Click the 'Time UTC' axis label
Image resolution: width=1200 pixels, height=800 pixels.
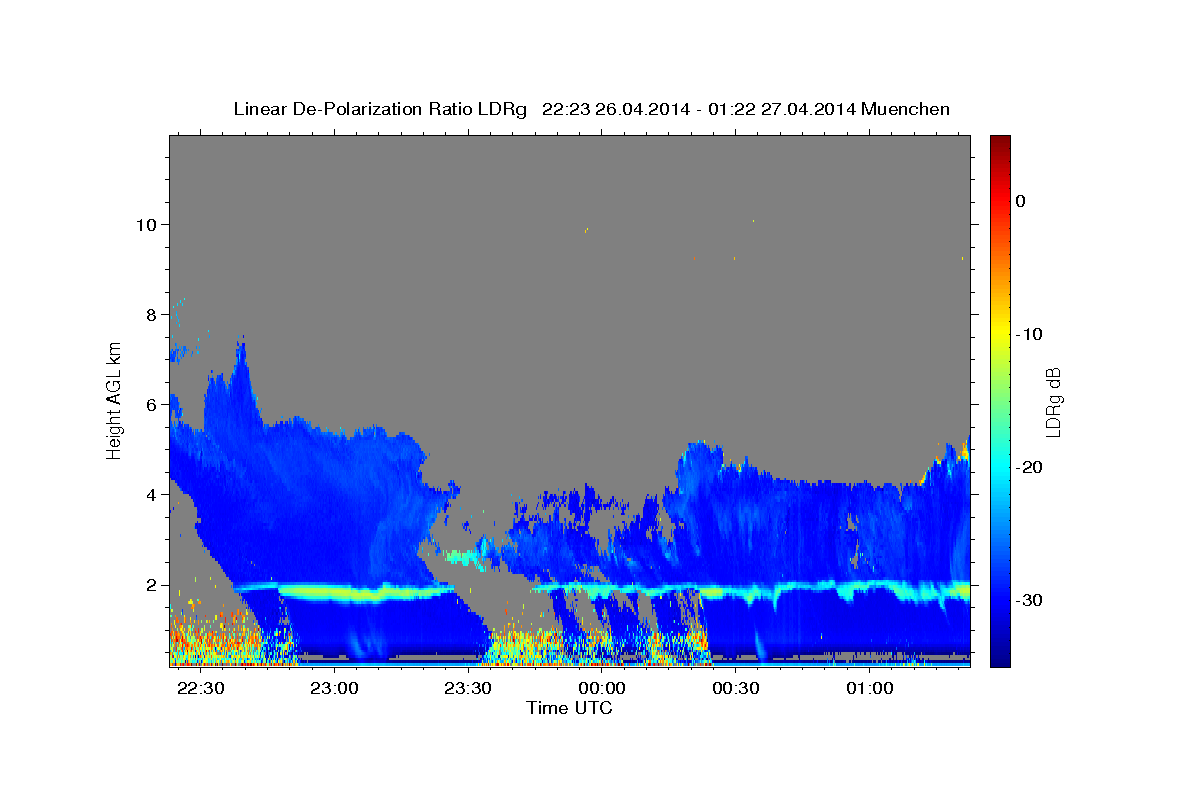569,708
